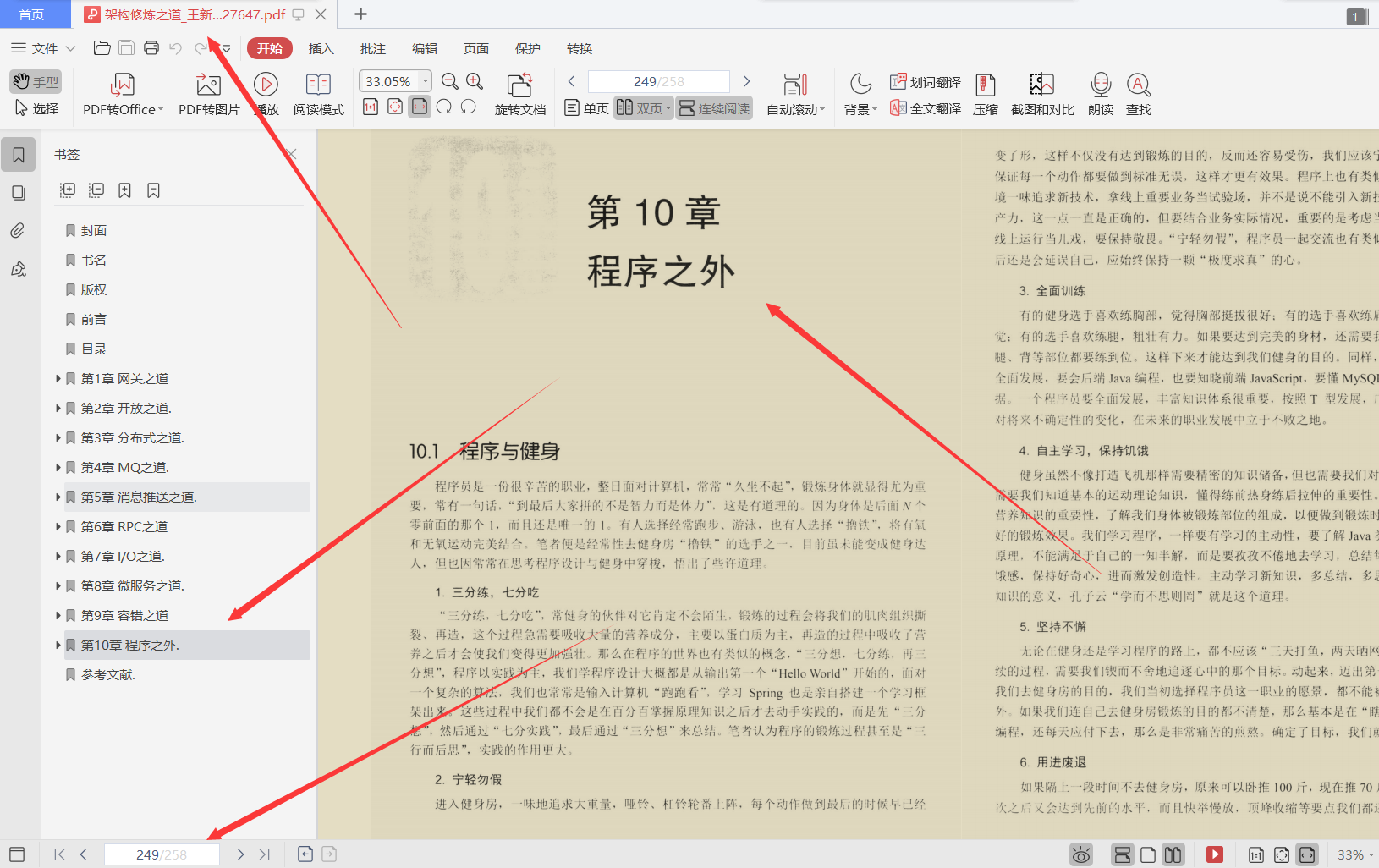Click collapse all bookmarks icon
1379x868 pixels.
tap(96, 190)
